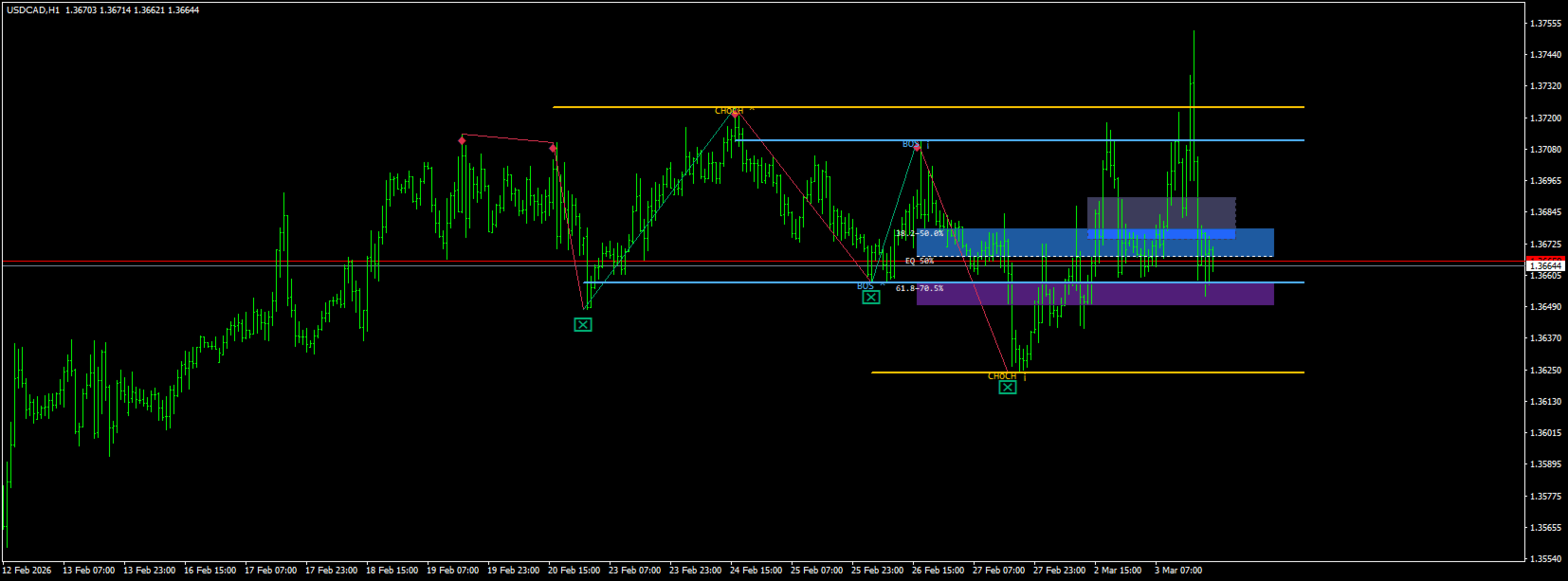1568x581 pixels.
Task: Click the 20 Feb 15:00 time axis label
Action: [574, 571]
